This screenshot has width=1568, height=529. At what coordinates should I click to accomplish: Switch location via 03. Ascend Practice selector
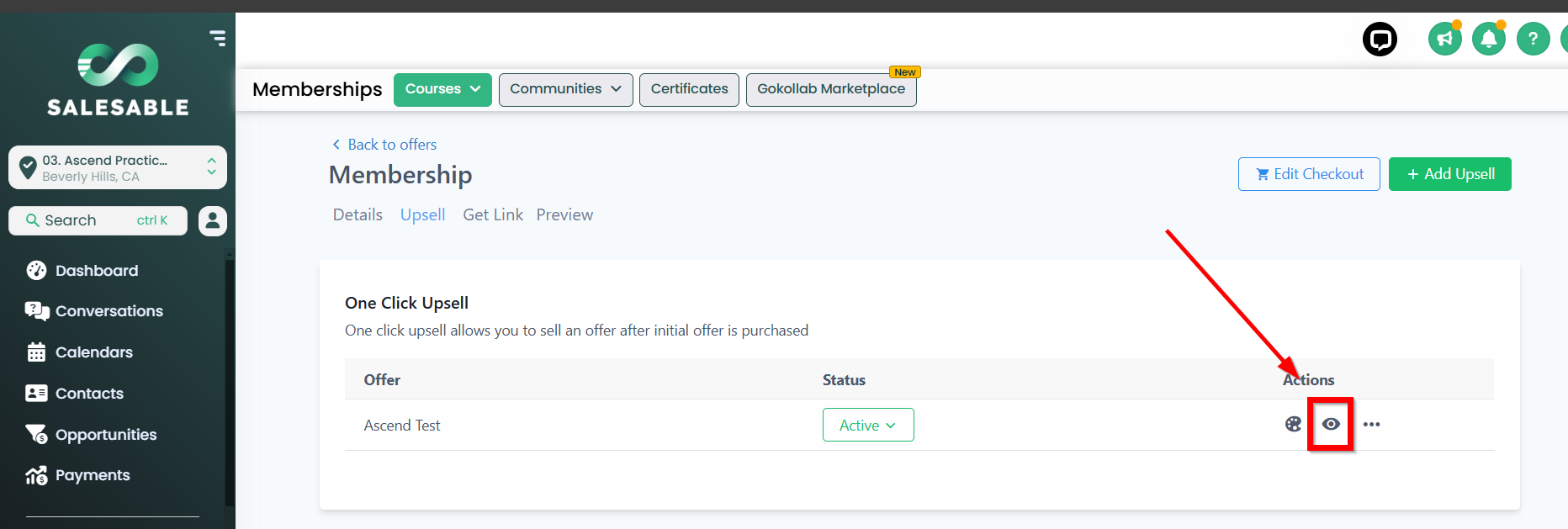pyautogui.click(x=118, y=167)
